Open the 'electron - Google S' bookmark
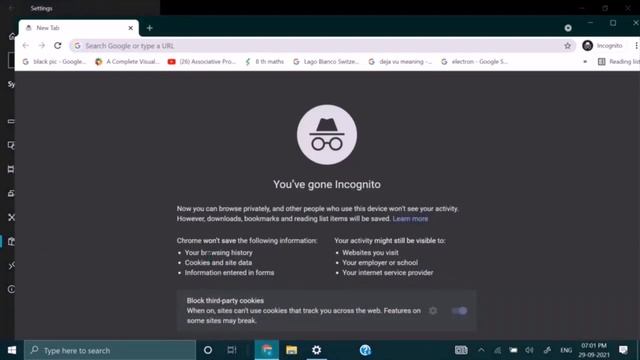Image resolution: width=640 pixels, height=360 pixels. pos(474,62)
